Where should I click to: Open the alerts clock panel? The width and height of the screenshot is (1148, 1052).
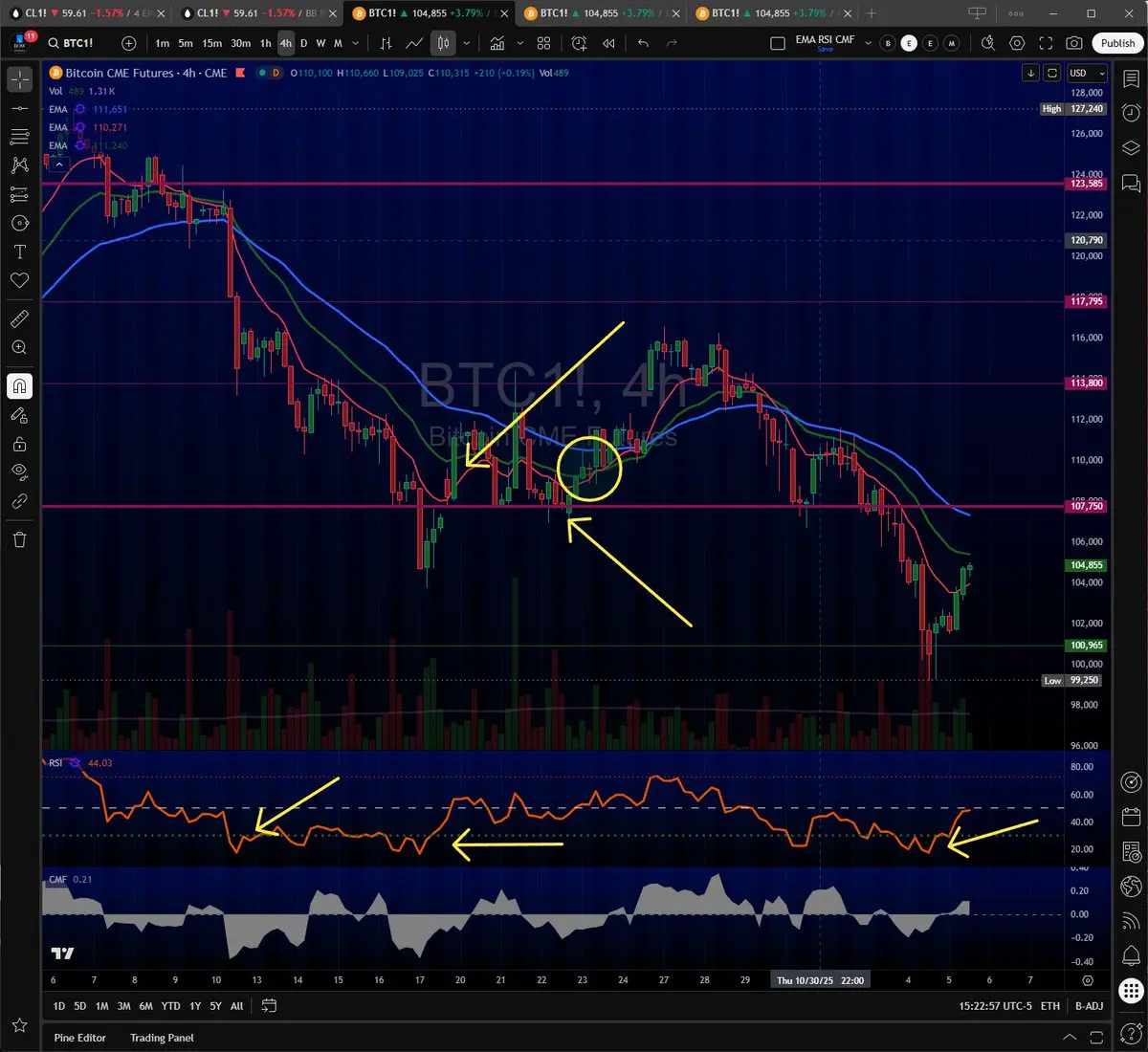pyautogui.click(x=1131, y=112)
